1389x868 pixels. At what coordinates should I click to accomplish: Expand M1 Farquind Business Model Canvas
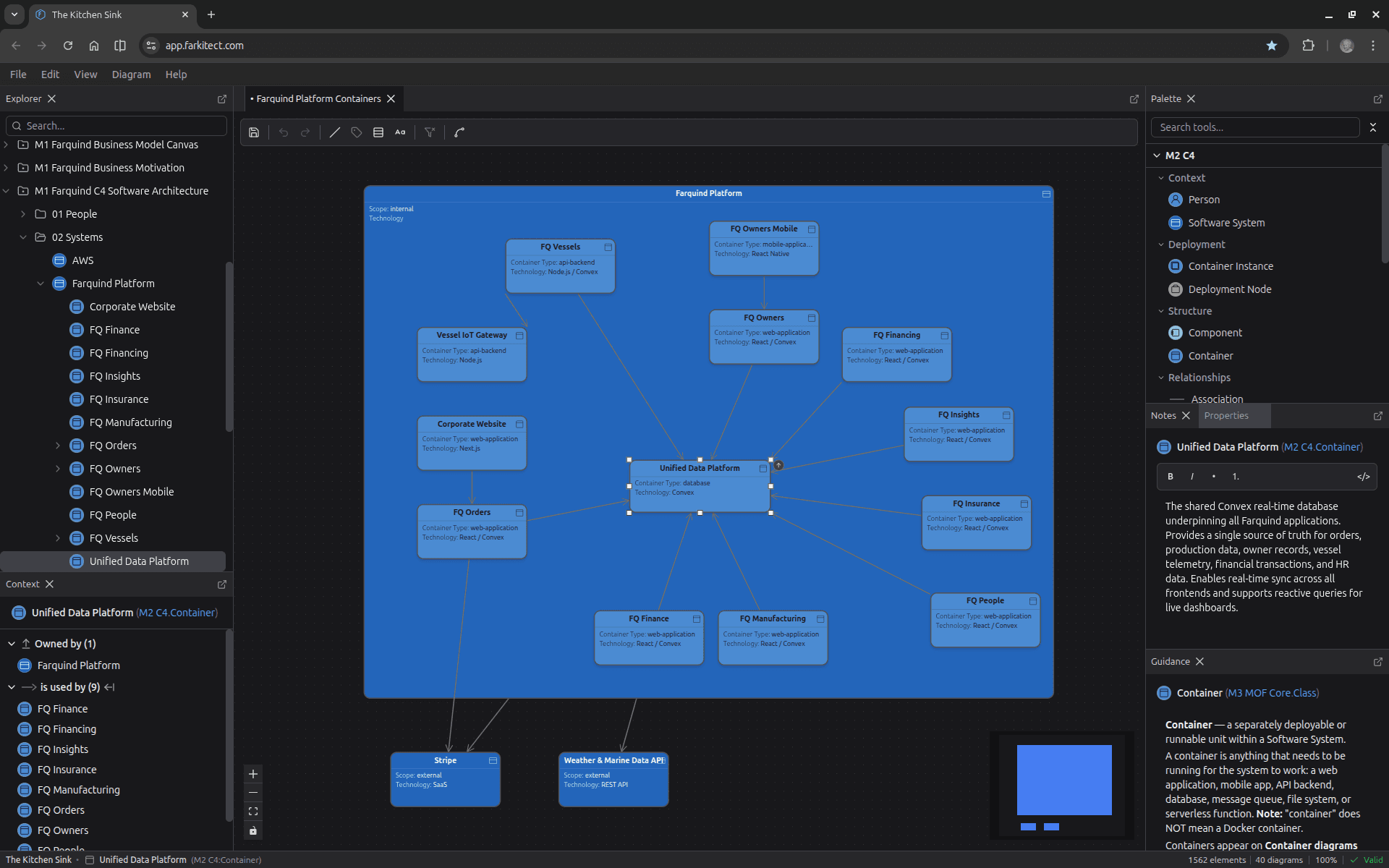(7, 145)
